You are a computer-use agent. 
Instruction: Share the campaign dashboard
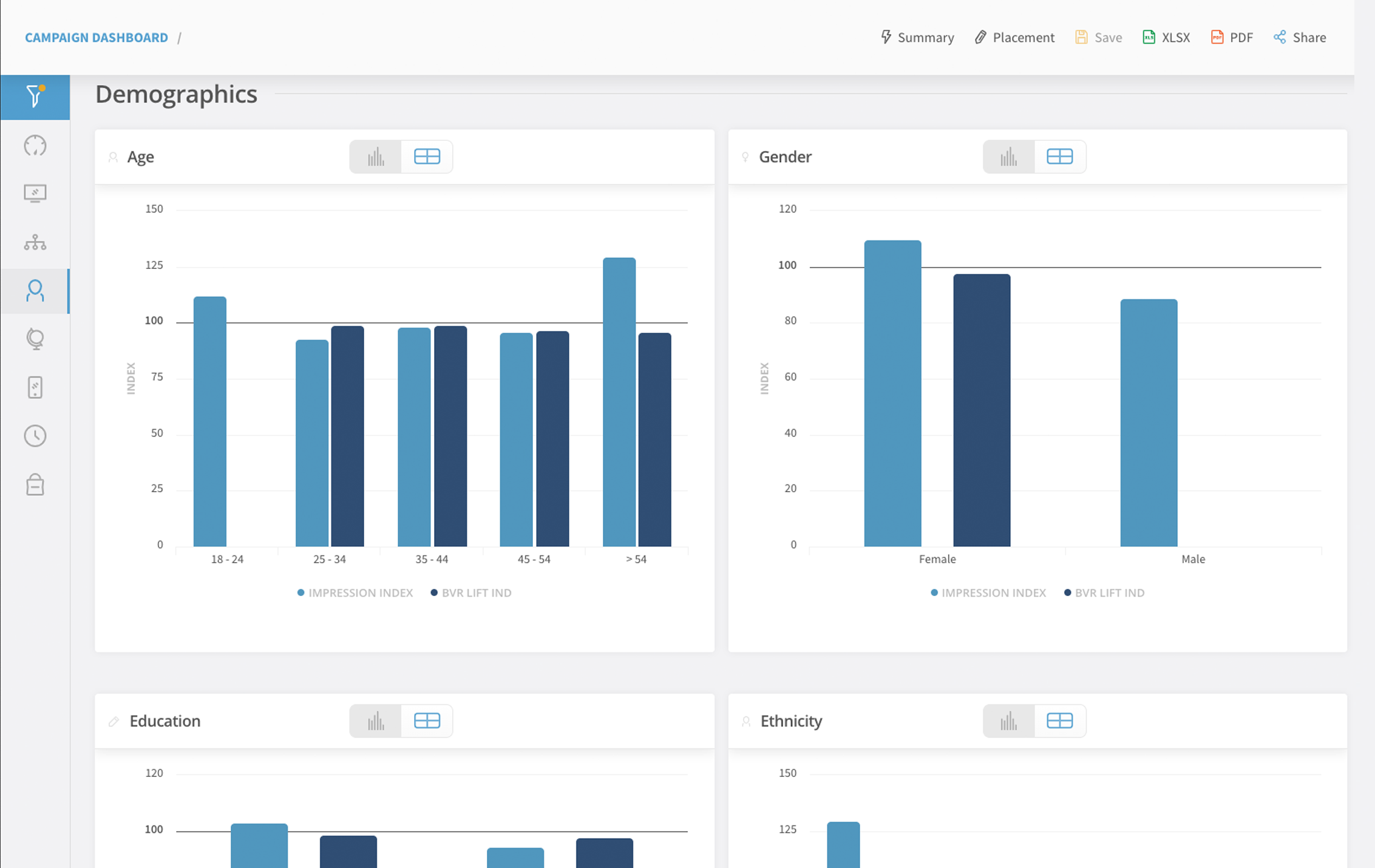1300,37
